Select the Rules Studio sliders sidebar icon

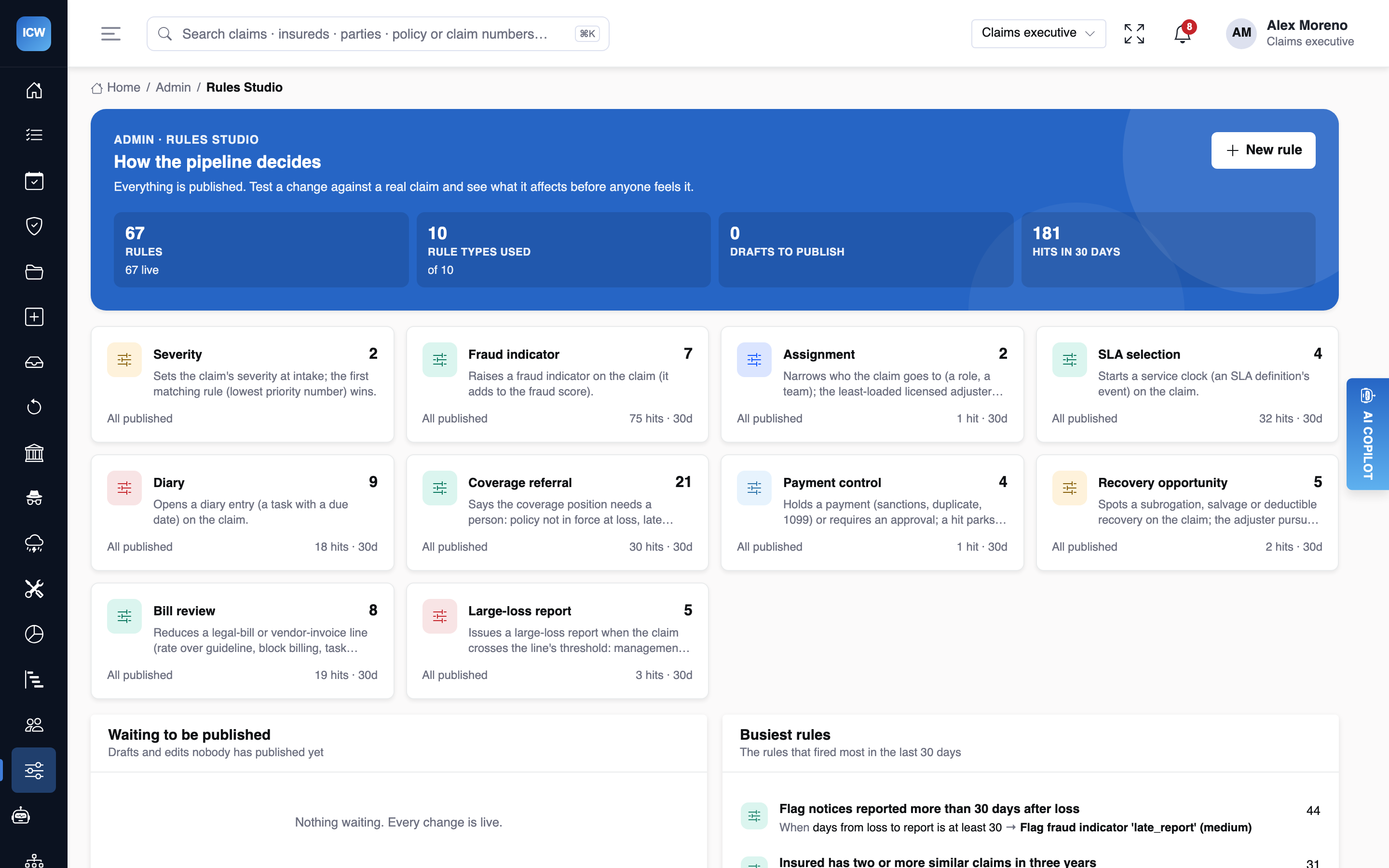tap(34, 771)
